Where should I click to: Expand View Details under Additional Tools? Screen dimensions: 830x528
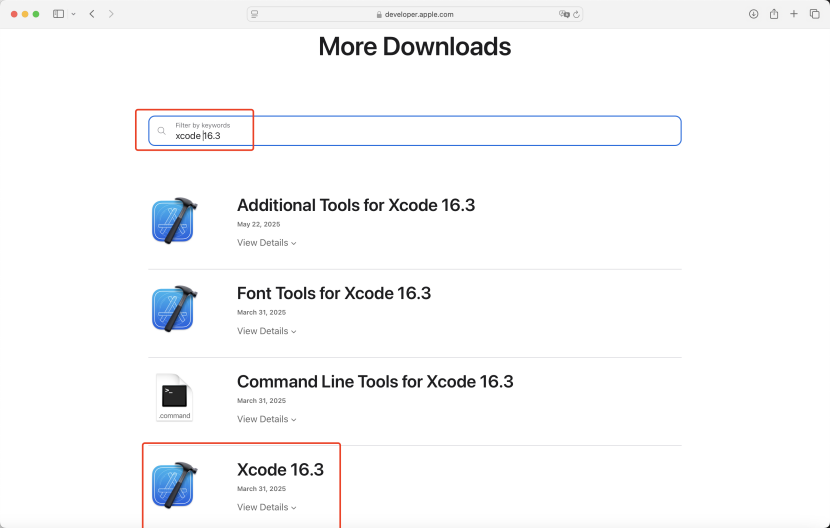click(266, 243)
